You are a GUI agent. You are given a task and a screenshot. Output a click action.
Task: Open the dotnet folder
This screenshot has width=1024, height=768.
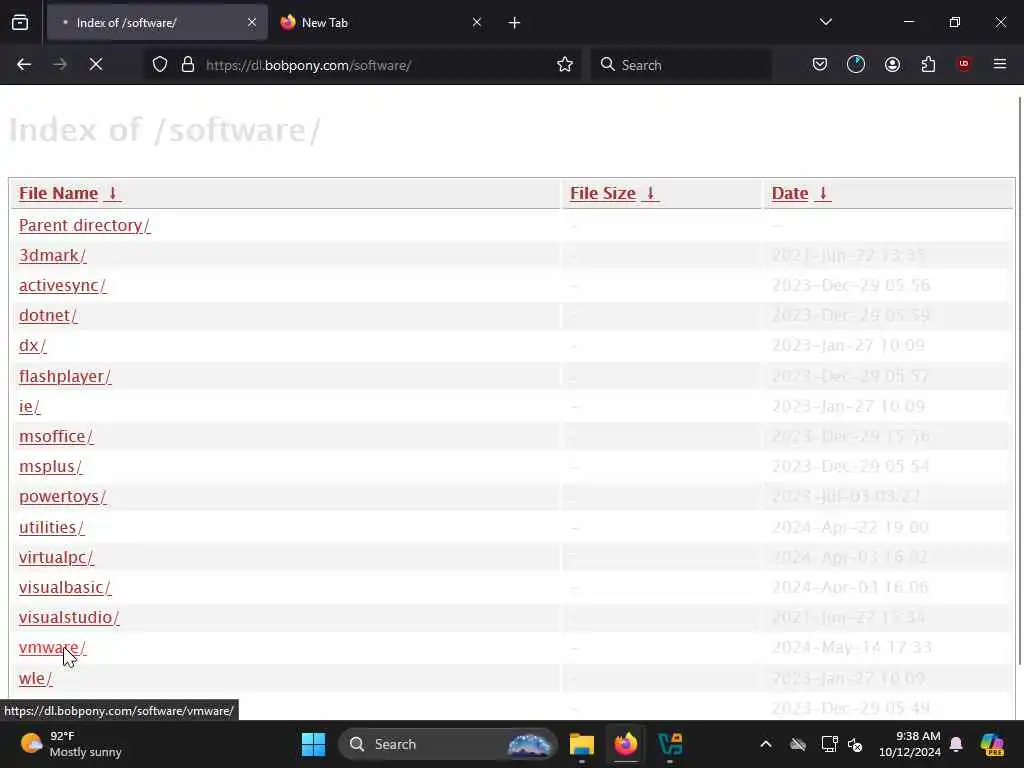pos(48,315)
